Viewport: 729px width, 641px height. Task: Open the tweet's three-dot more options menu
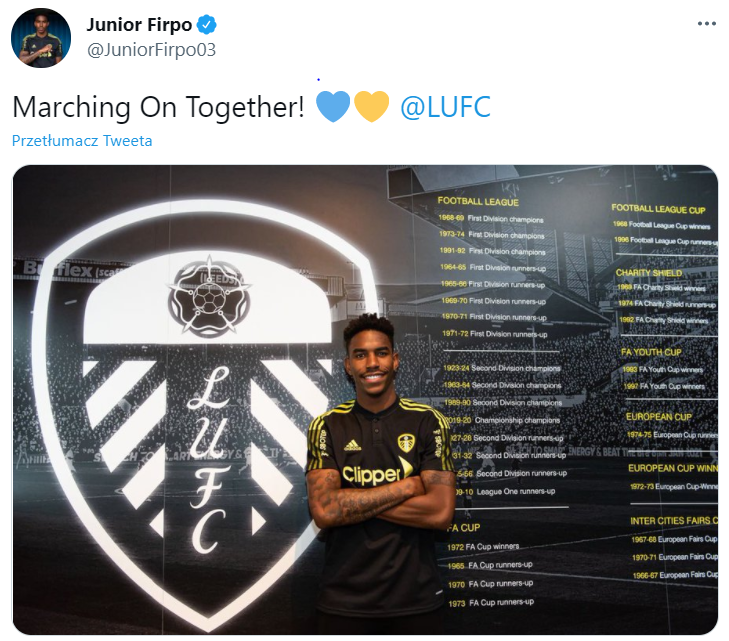[706, 24]
